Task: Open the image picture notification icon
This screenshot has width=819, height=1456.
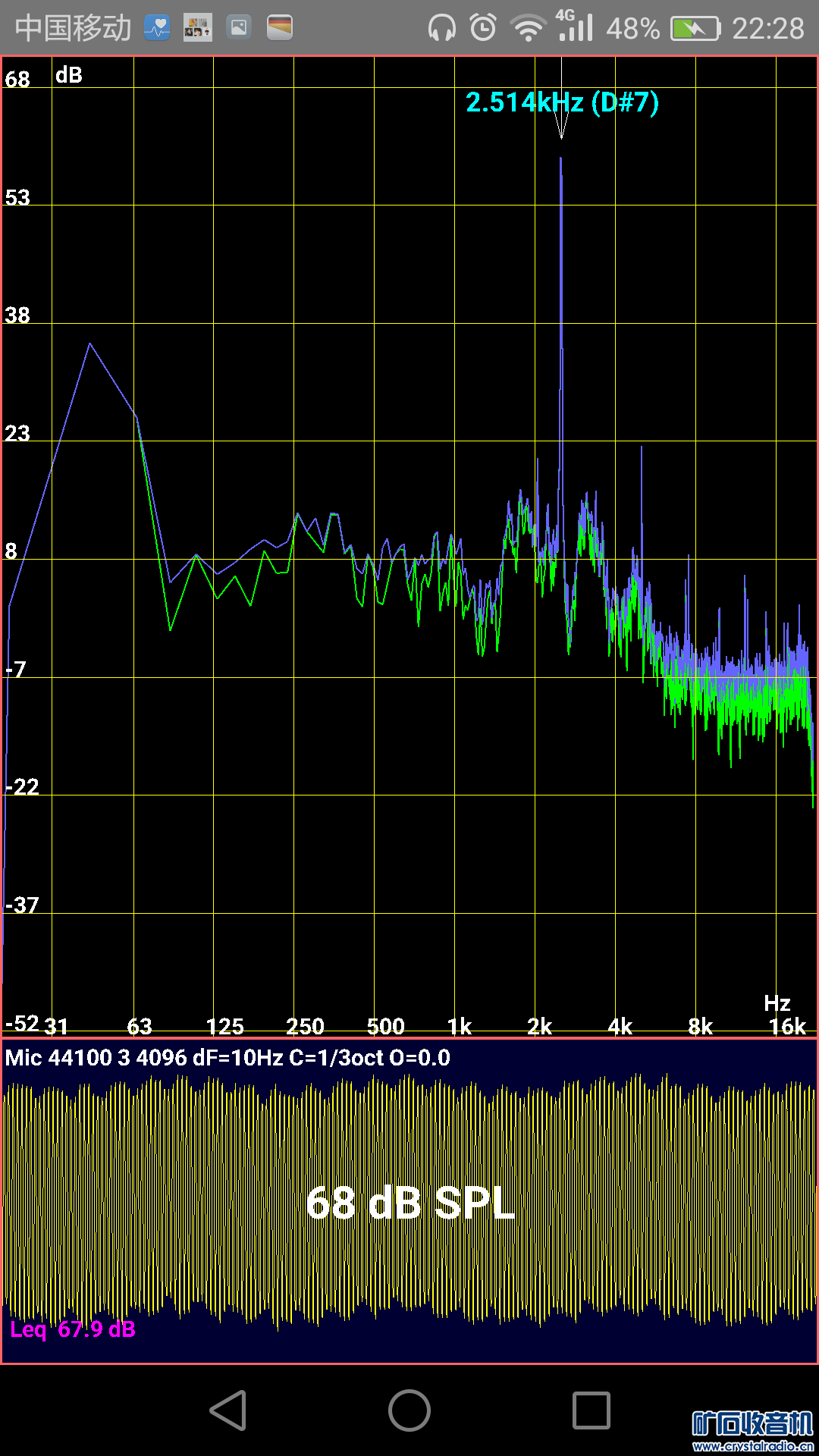Action: tap(239, 28)
